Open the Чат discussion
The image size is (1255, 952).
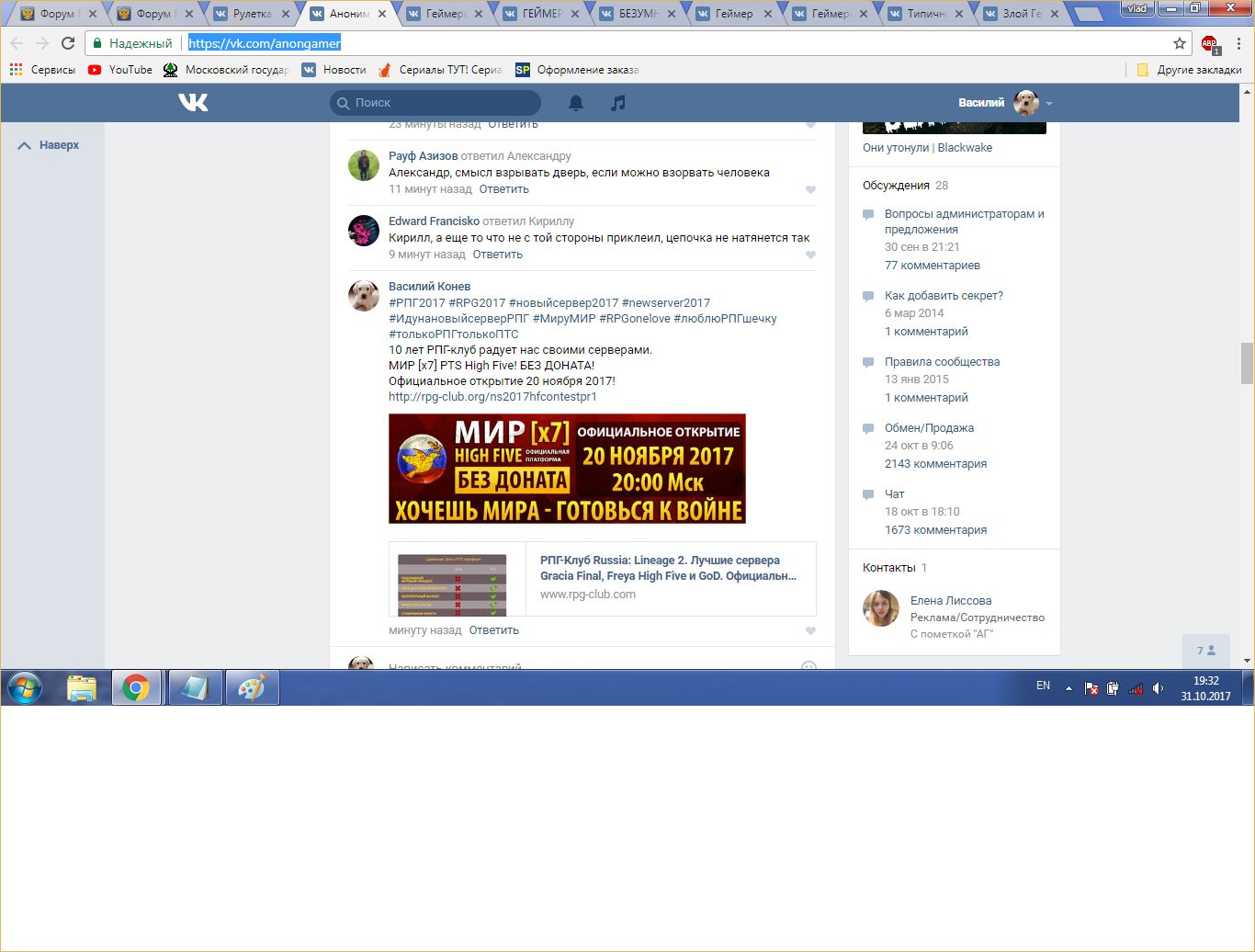point(894,494)
